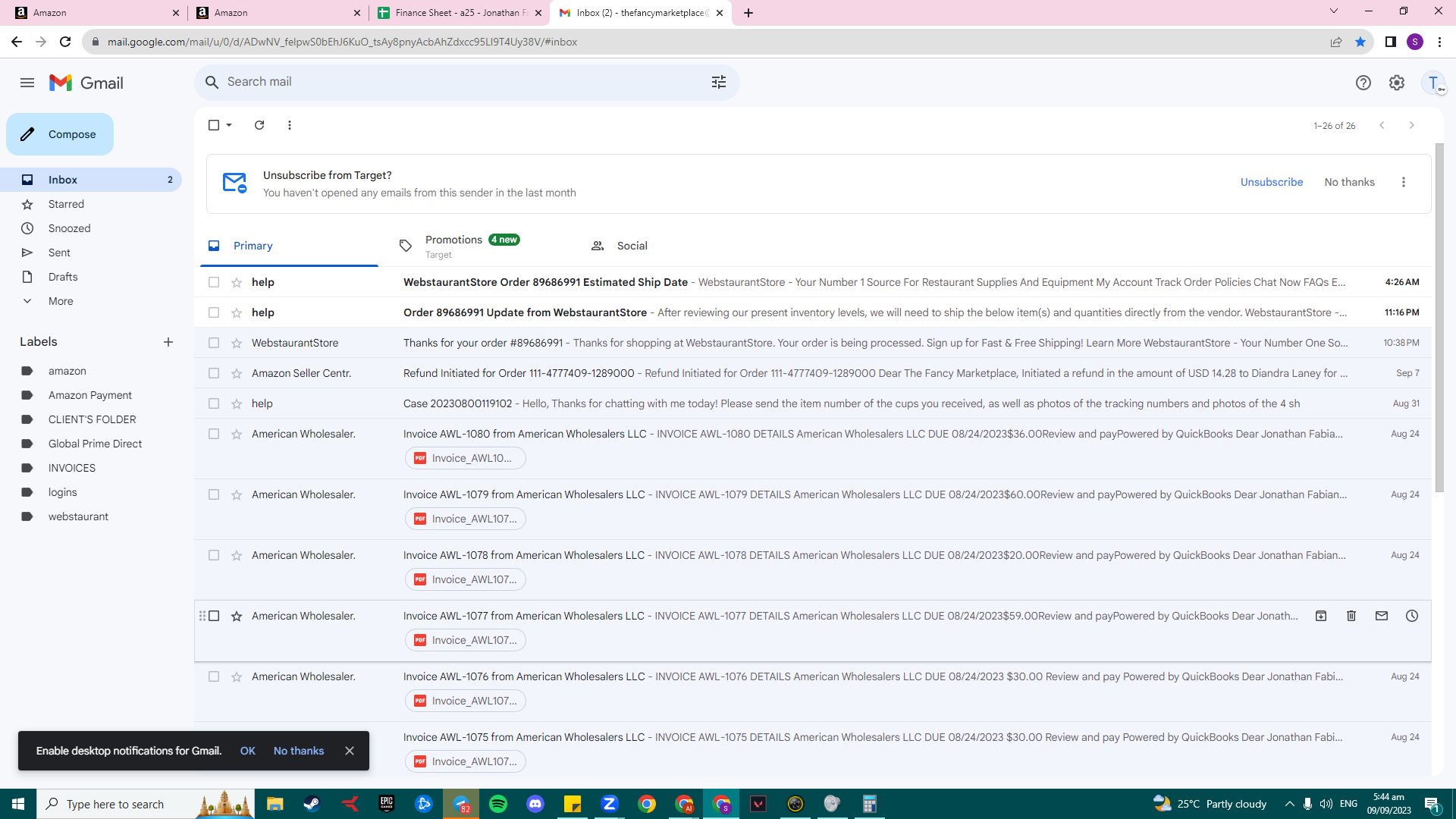Click the inbox vertical scrollbar
The image size is (1456, 819).
pos(1439,317)
